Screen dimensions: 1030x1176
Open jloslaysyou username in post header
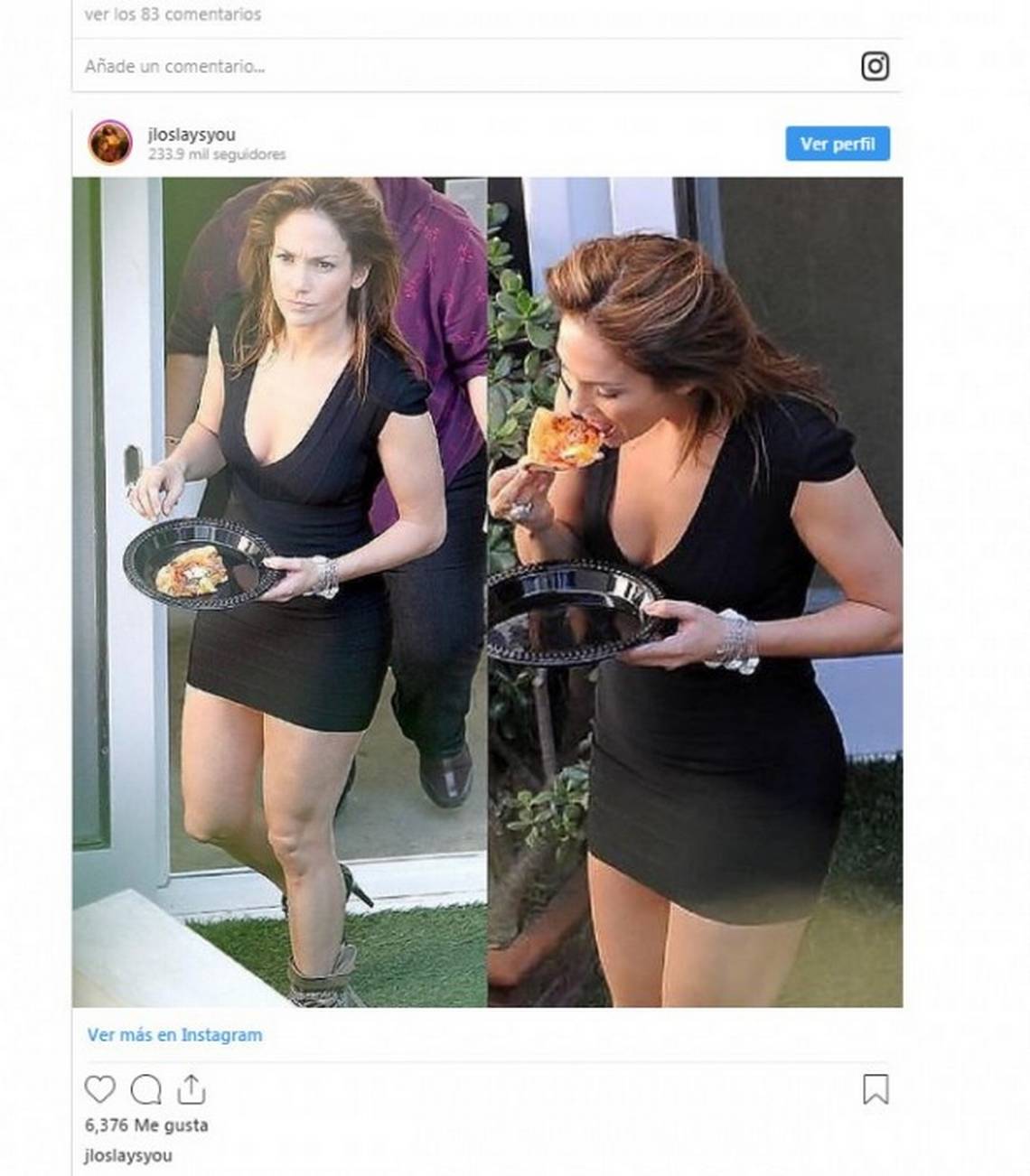(192, 135)
